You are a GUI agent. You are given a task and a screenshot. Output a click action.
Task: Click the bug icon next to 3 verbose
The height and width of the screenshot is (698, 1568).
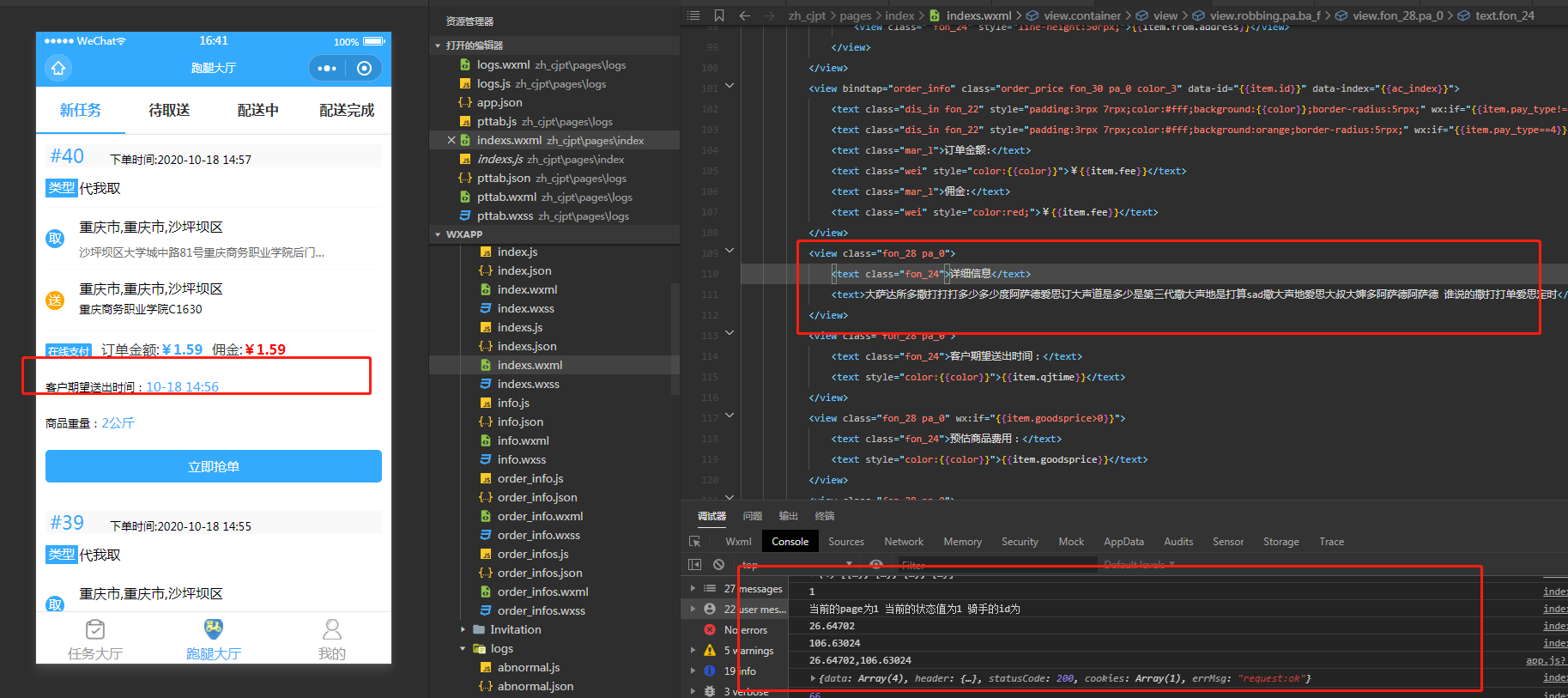coord(710,691)
